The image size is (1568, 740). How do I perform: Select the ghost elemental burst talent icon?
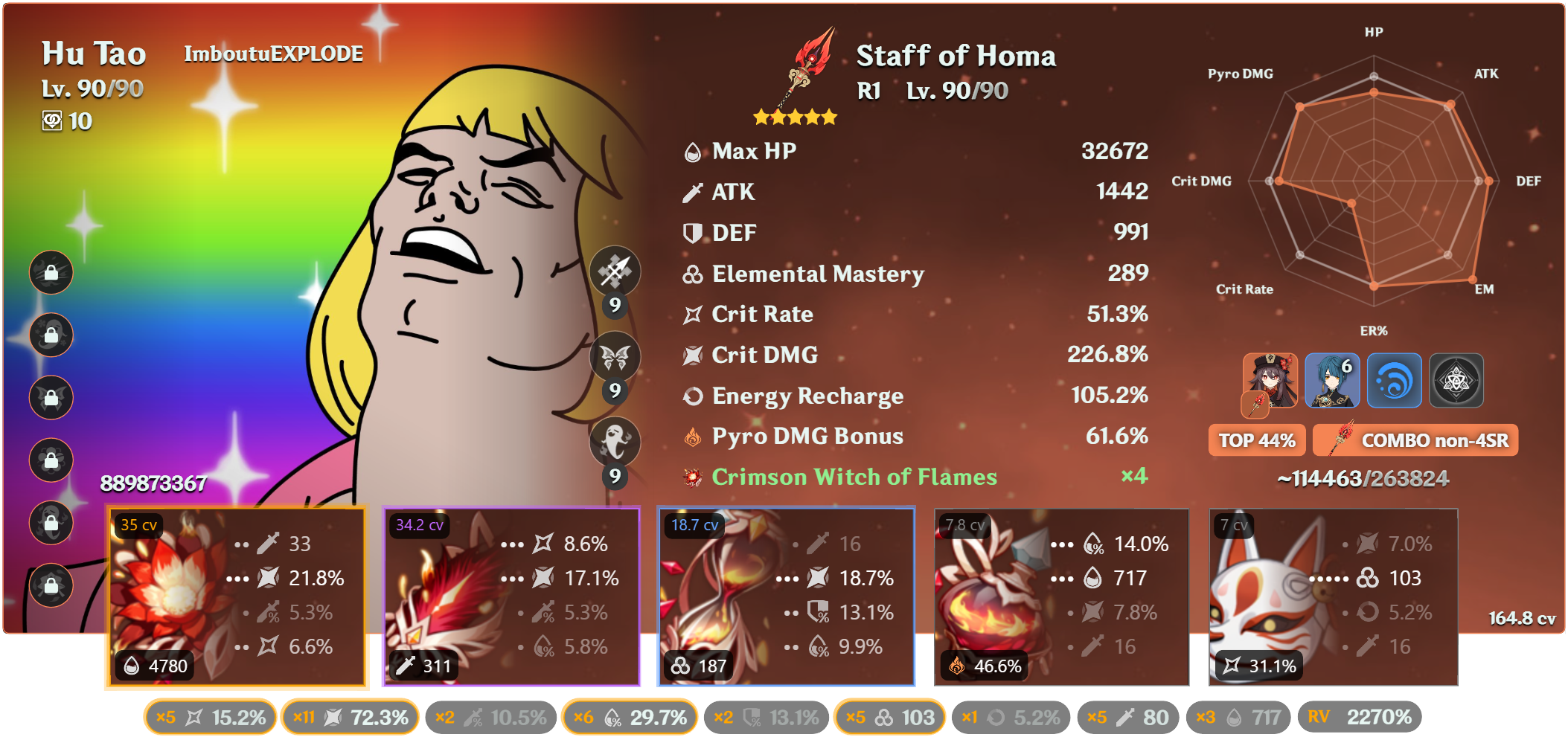coord(615,442)
